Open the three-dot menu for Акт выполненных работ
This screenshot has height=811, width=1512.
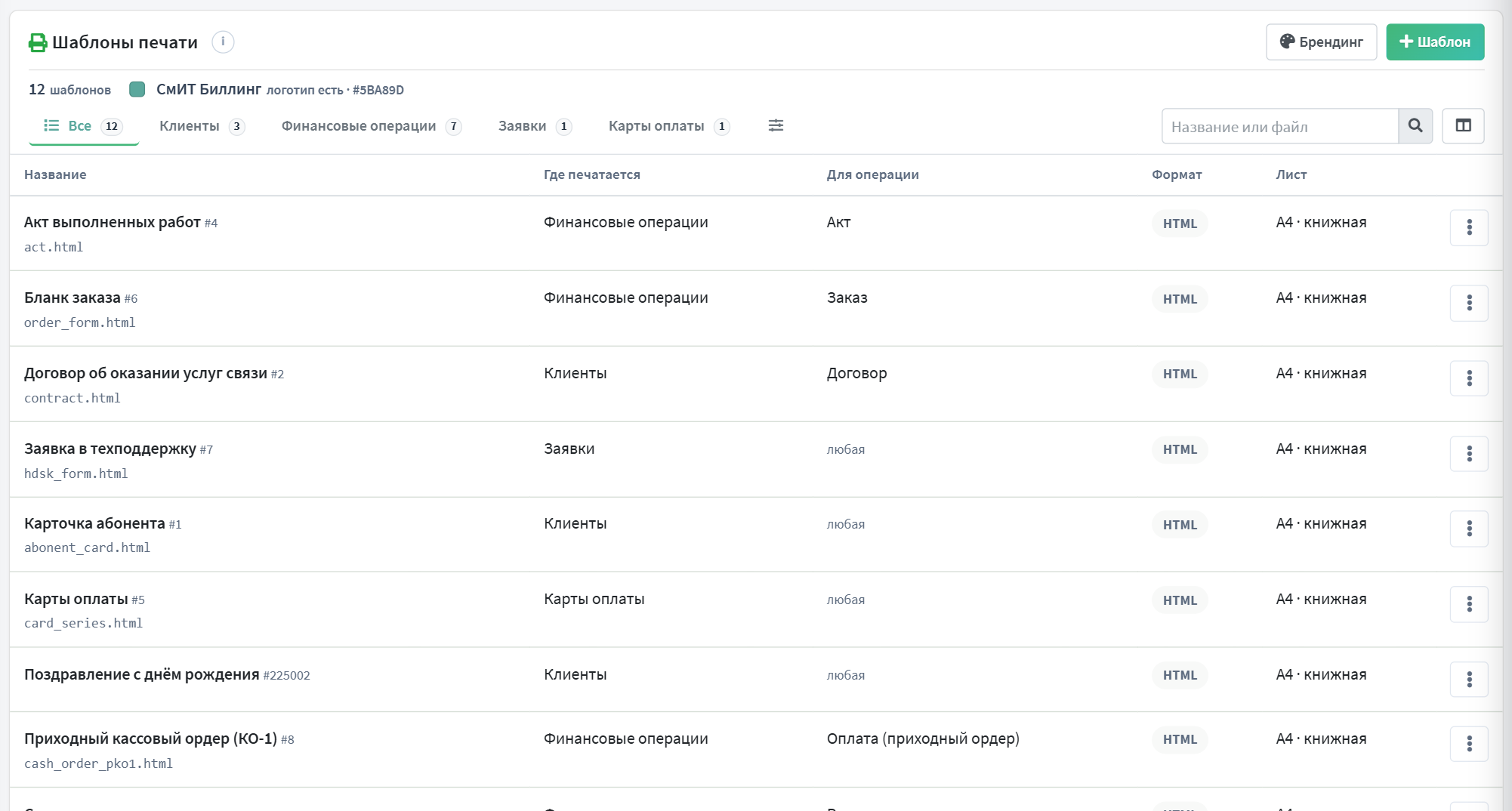pos(1469,227)
